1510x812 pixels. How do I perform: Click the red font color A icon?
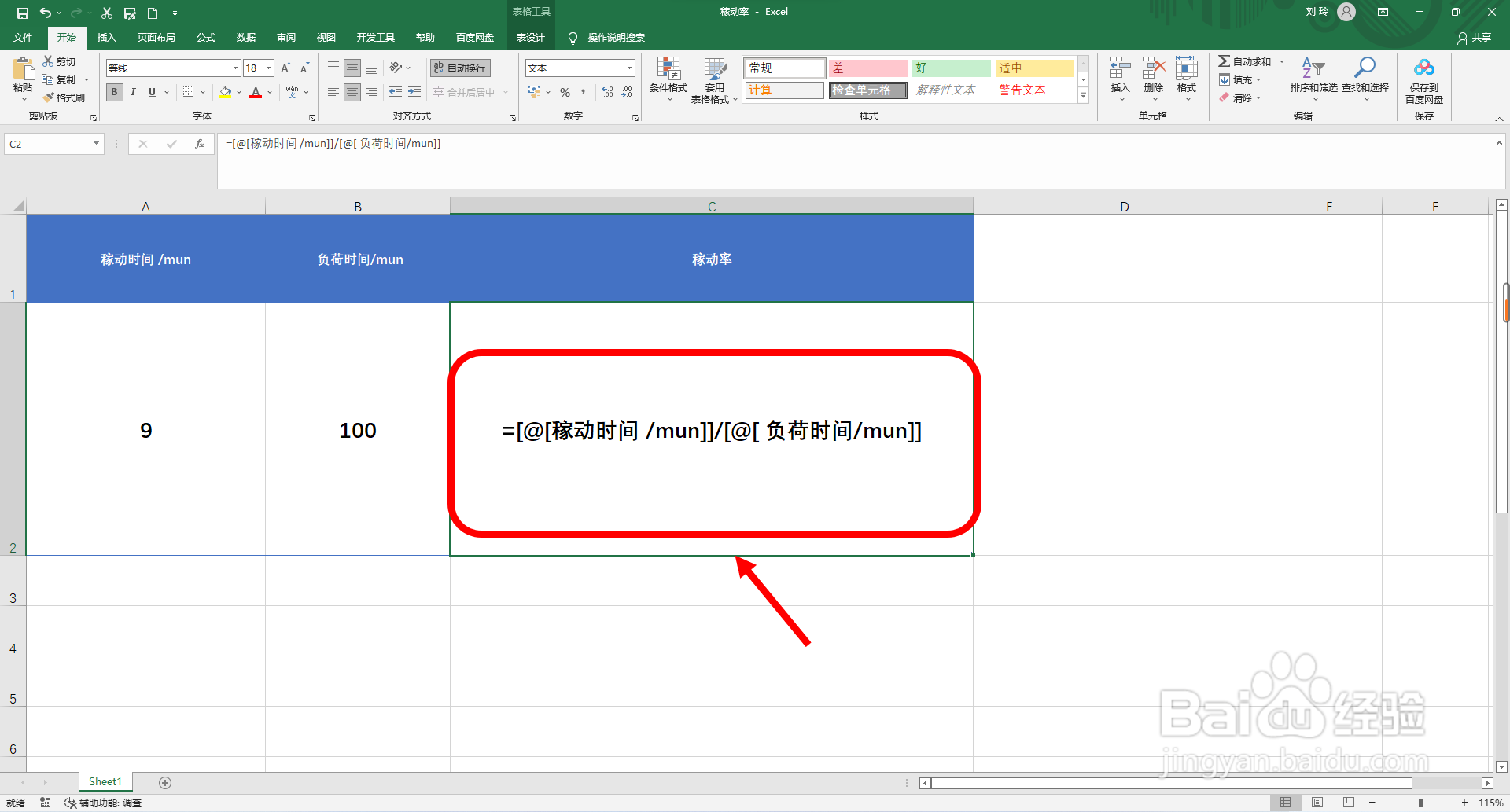coord(255,92)
